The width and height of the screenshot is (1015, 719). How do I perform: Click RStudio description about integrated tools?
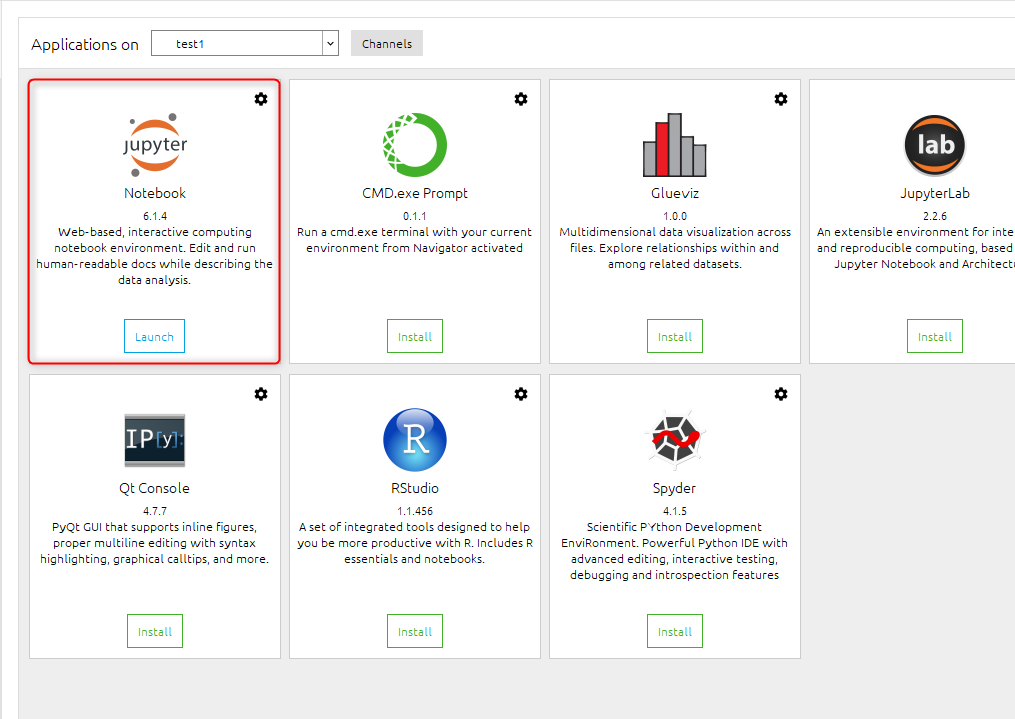[415, 543]
